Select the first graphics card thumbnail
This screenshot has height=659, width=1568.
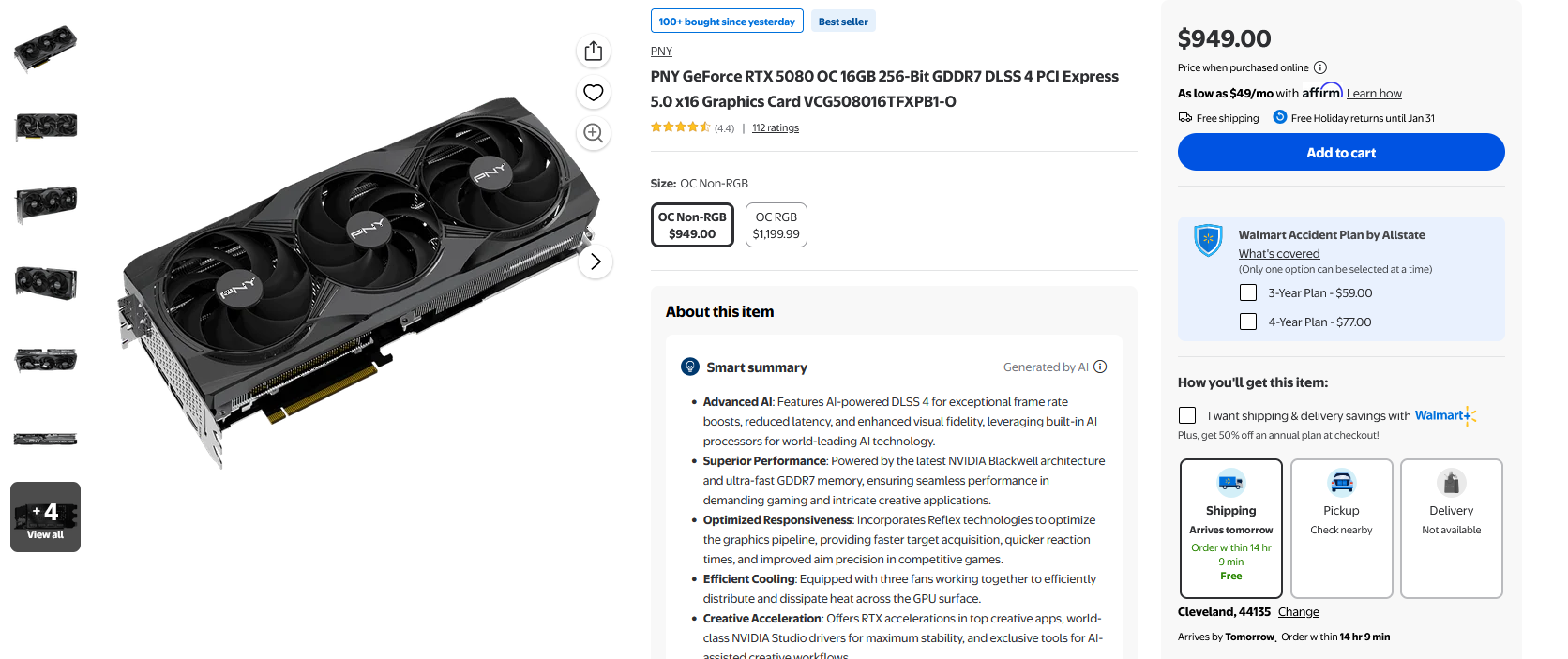(45, 47)
